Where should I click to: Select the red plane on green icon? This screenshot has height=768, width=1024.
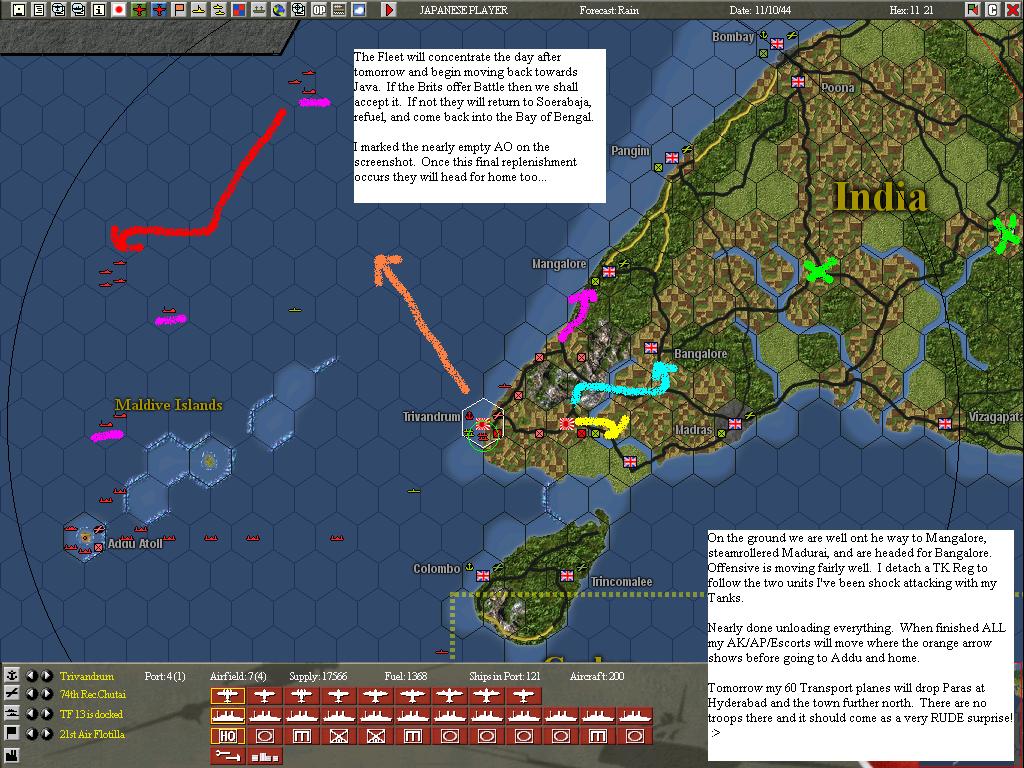pyautogui.click(x=139, y=10)
